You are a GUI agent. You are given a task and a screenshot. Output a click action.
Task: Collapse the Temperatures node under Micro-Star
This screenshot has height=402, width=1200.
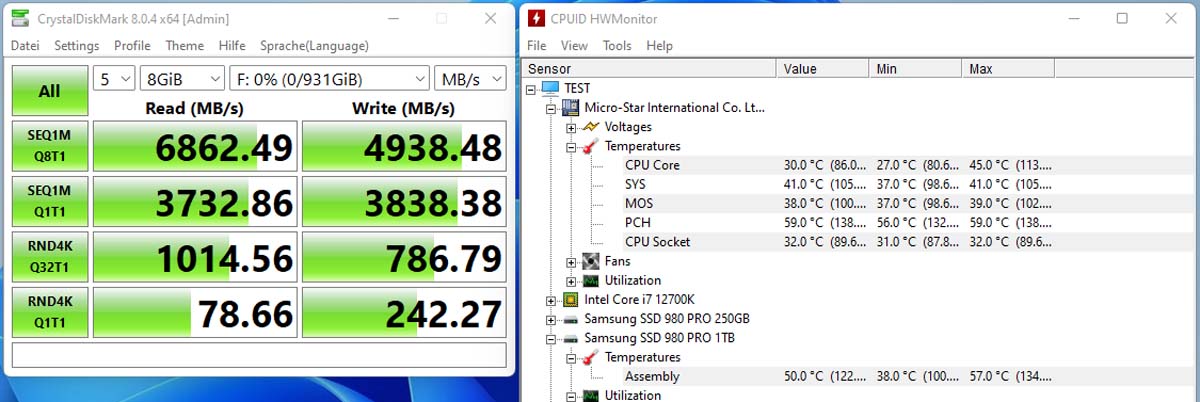(571, 146)
